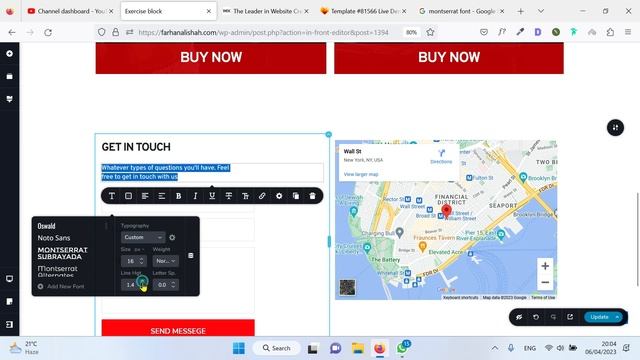Click the redo icon in bottom bar
The height and width of the screenshot is (360, 640).
click(x=553, y=317)
